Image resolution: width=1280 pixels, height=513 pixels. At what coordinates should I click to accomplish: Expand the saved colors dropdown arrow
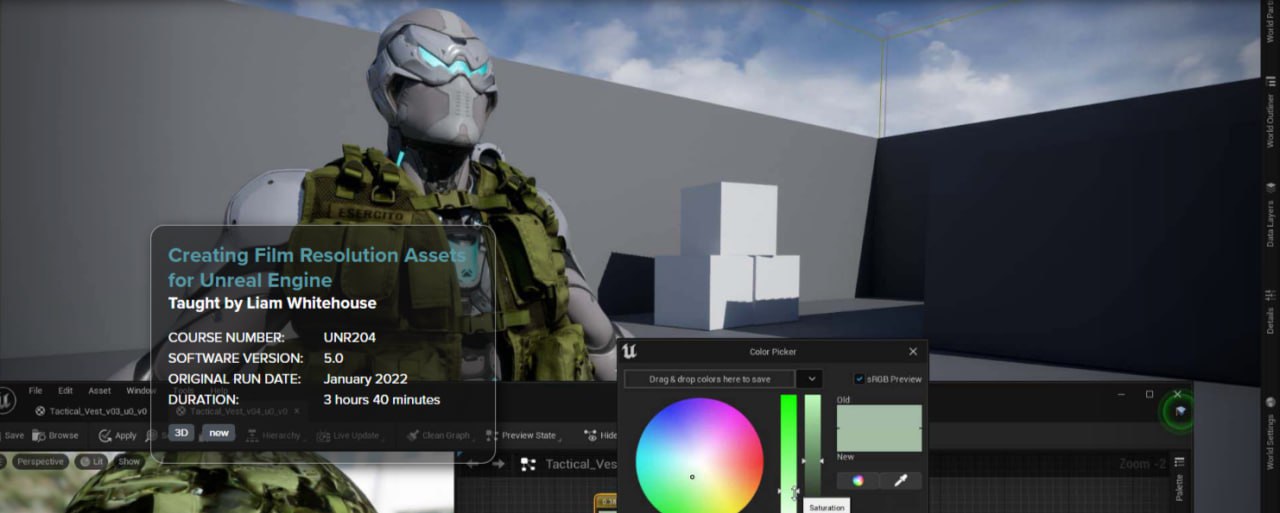coord(810,379)
